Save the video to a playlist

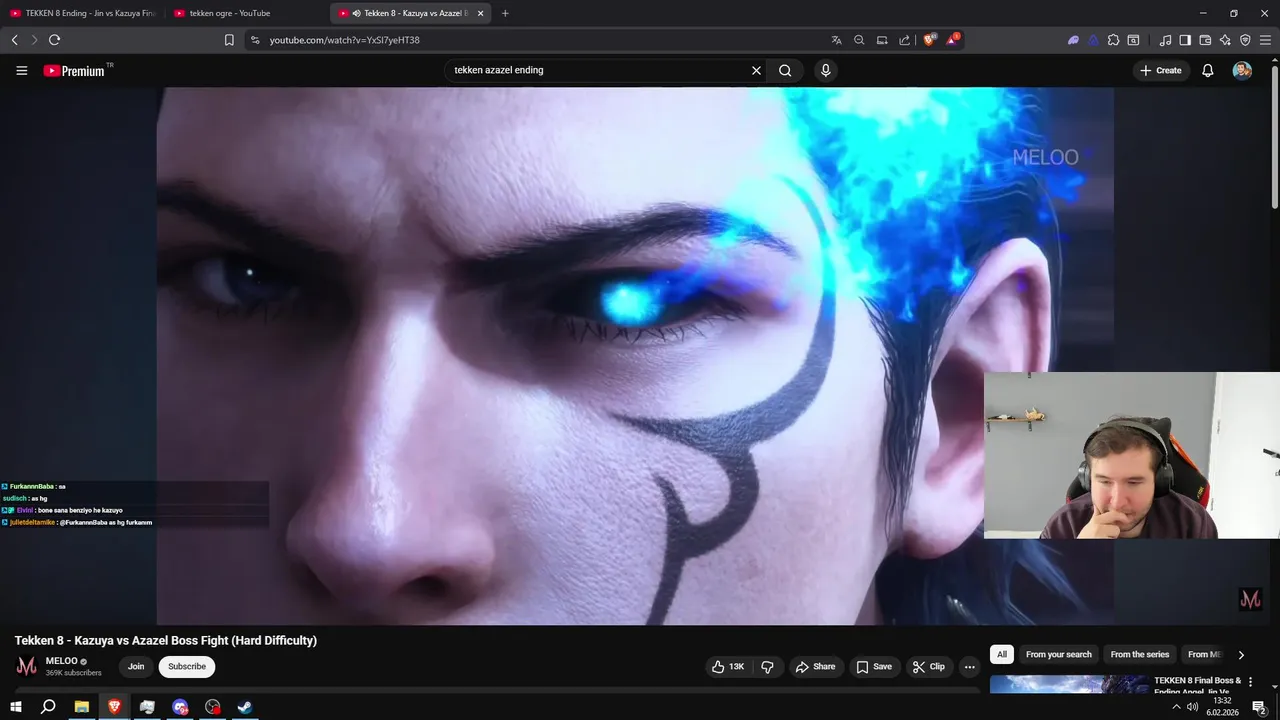click(874, 667)
